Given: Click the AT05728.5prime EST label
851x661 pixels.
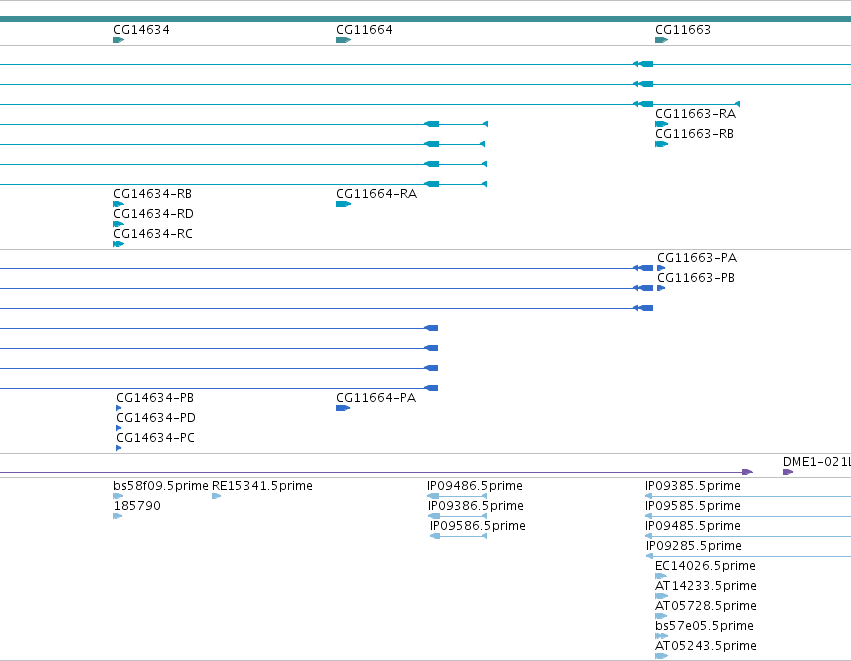Looking at the screenshot, I should [706, 607].
